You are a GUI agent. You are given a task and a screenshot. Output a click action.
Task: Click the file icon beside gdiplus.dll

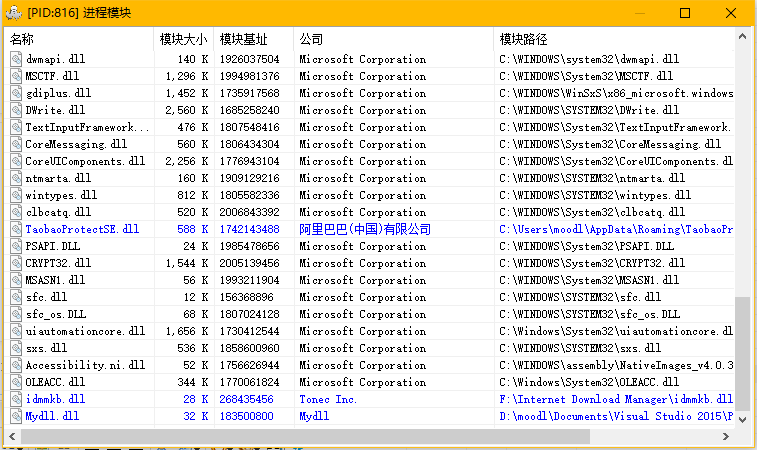point(16,93)
